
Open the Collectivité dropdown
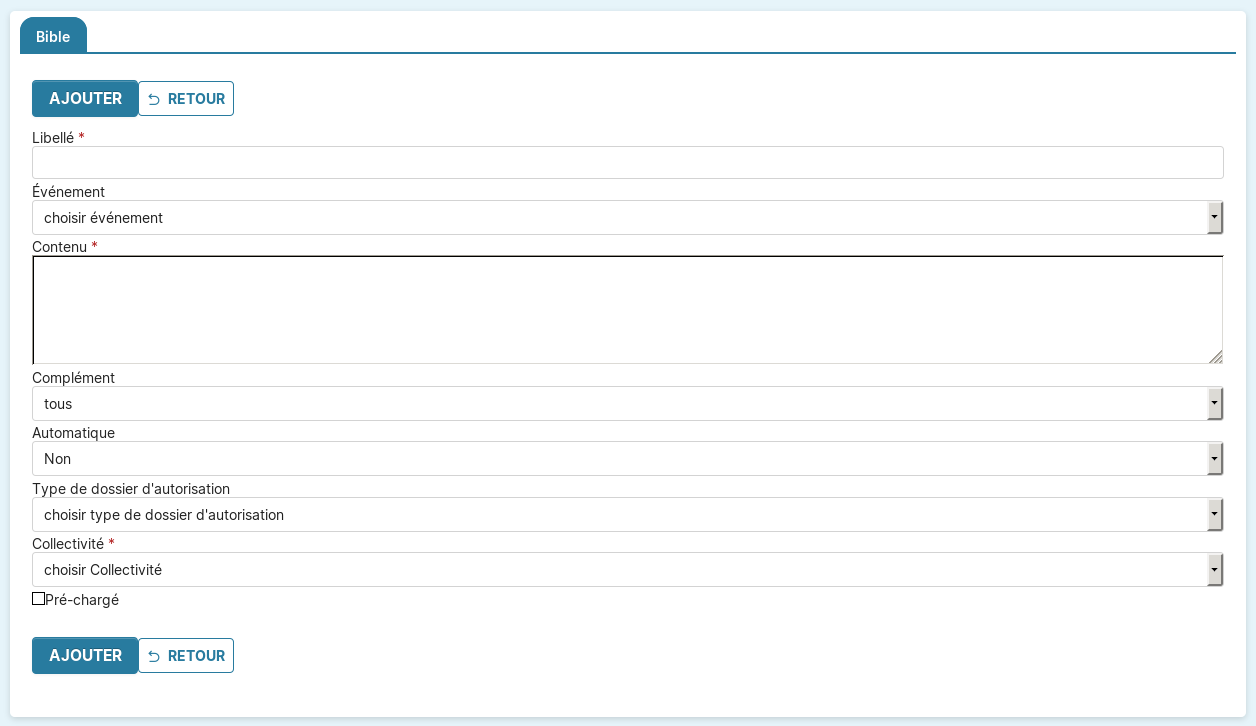(618, 570)
